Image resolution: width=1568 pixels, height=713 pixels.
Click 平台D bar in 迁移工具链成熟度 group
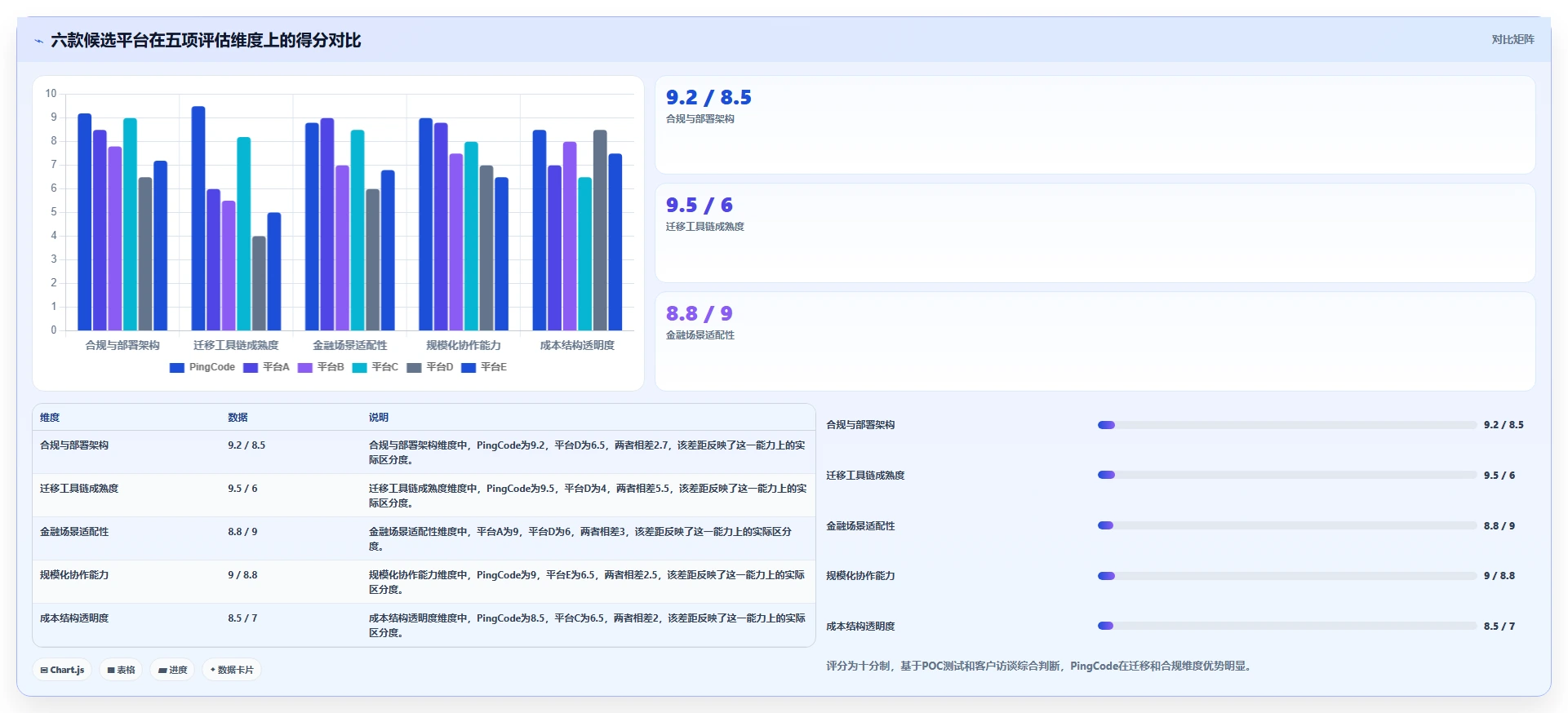click(x=259, y=283)
